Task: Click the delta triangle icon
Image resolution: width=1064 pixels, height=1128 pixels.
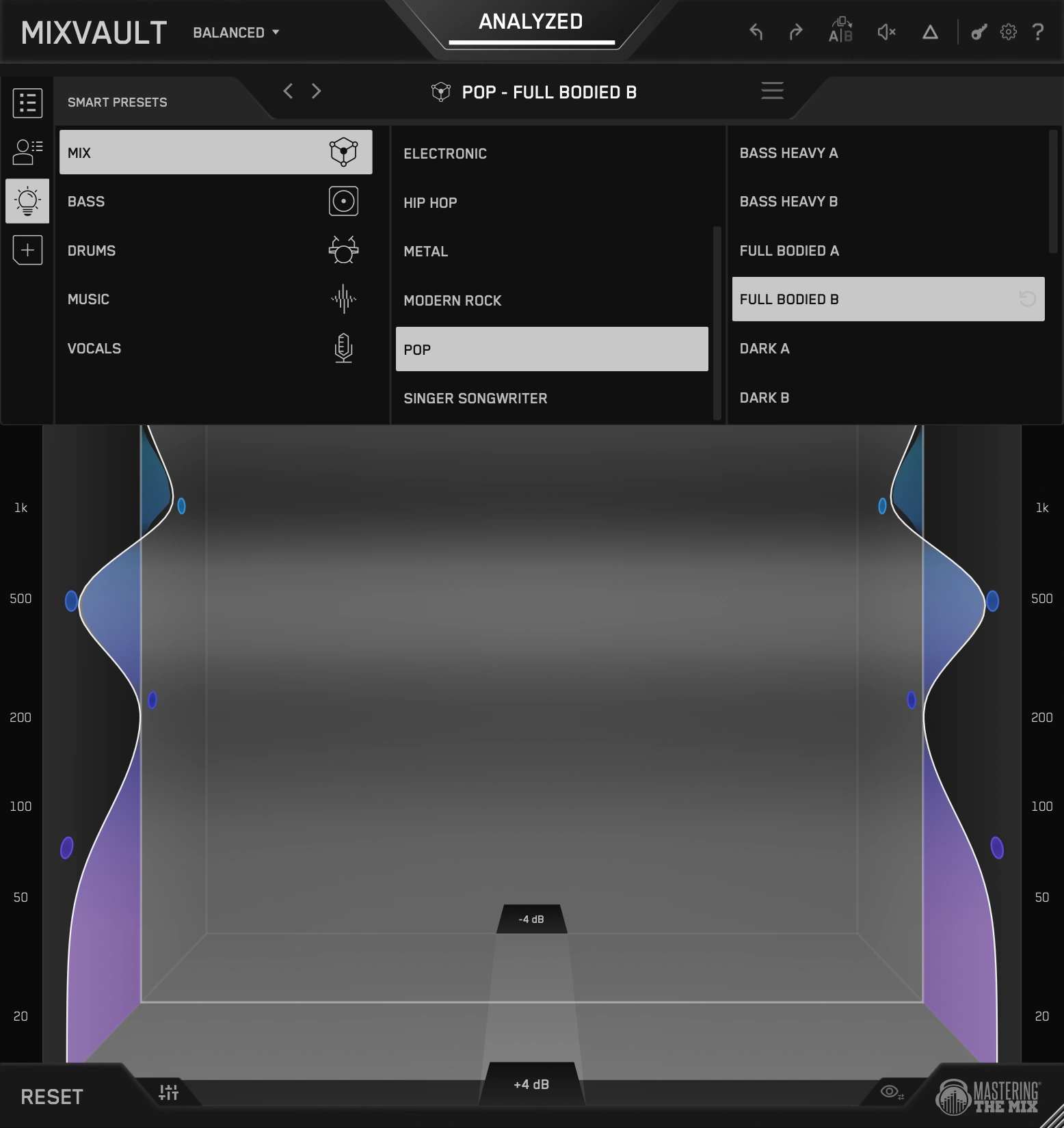Action: [930, 32]
